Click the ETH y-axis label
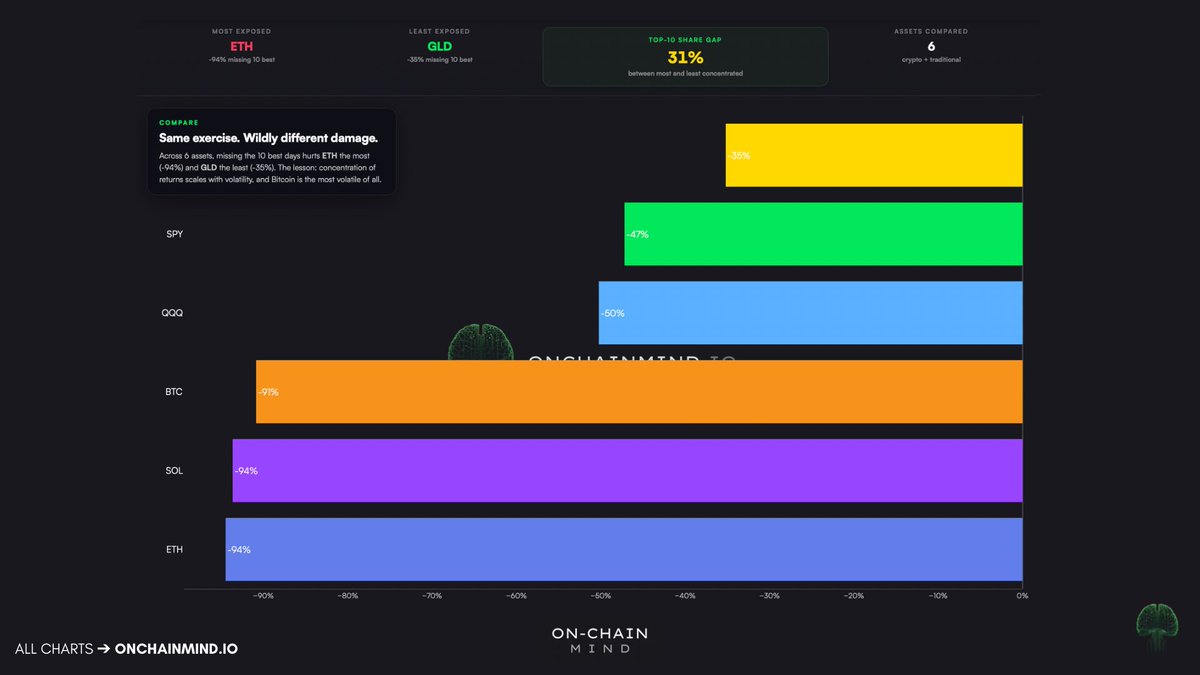This screenshot has height=675, width=1200. pos(174,550)
